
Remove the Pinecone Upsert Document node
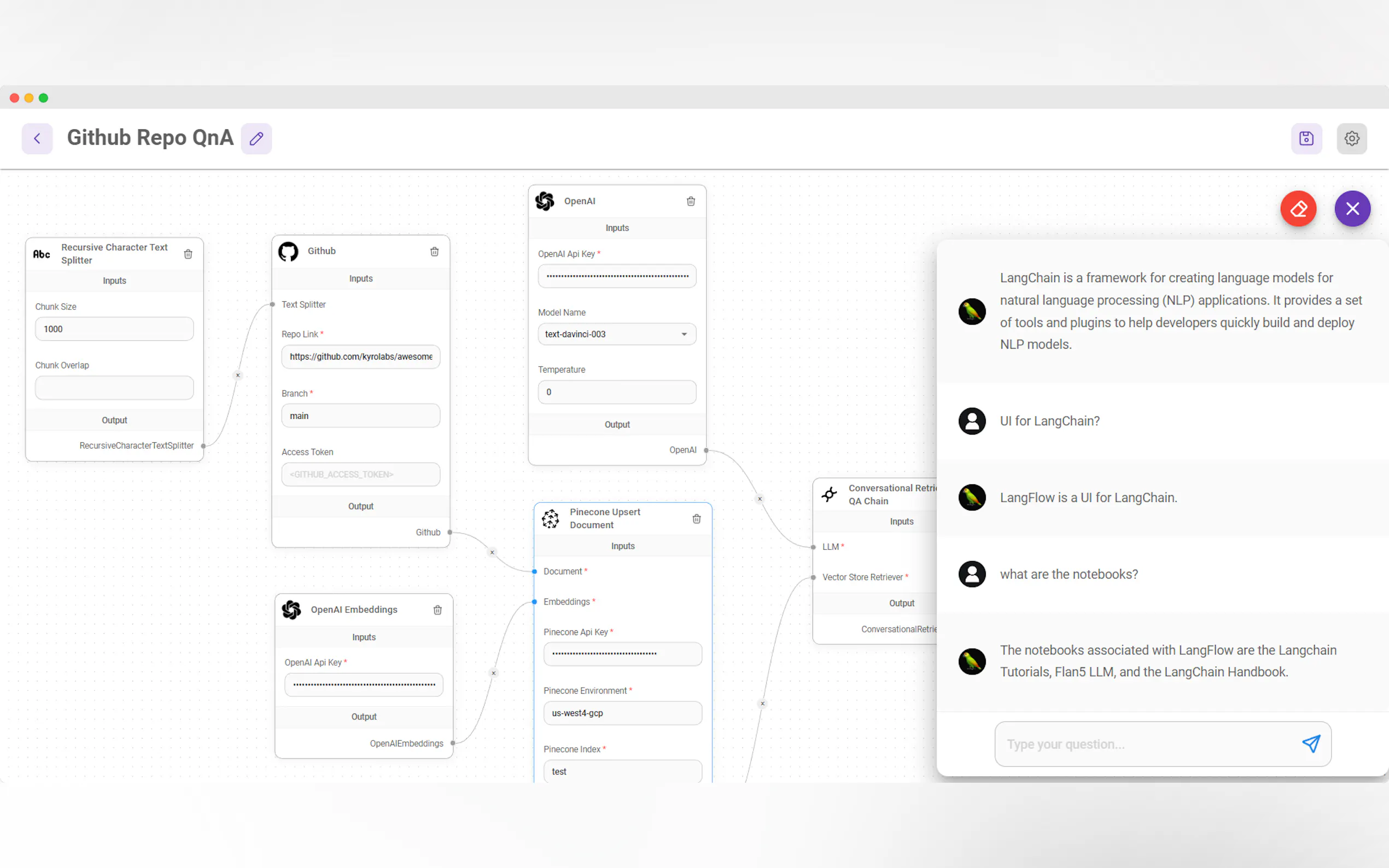tap(697, 519)
